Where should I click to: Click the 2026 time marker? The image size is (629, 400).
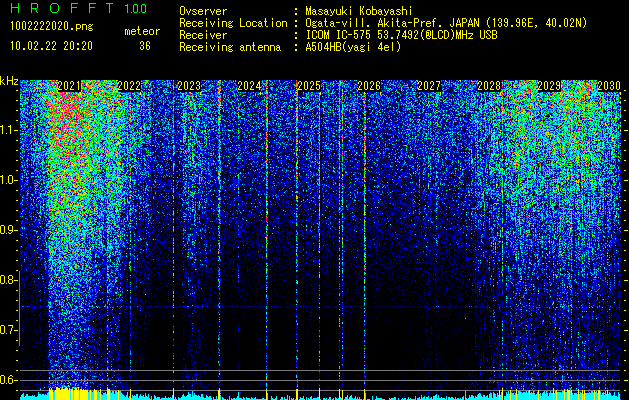click(369, 86)
